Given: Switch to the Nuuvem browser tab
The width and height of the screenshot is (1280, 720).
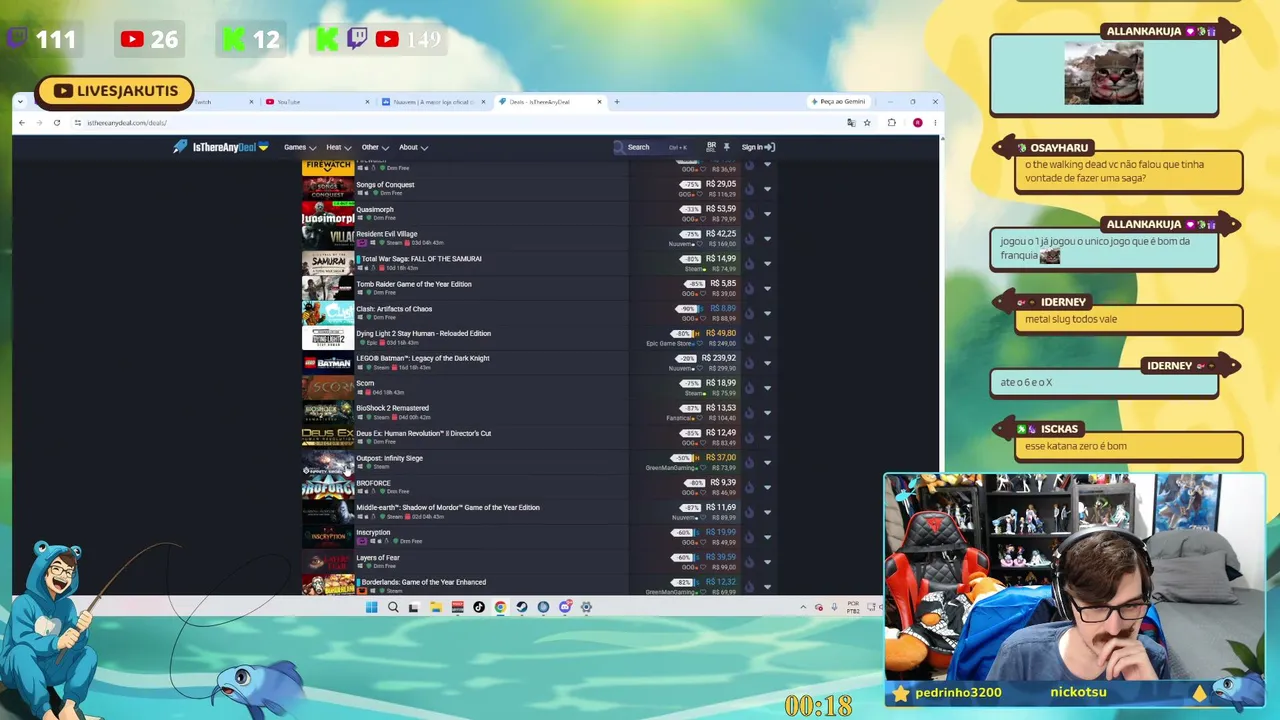Looking at the screenshot, I should tap(432, 102).
